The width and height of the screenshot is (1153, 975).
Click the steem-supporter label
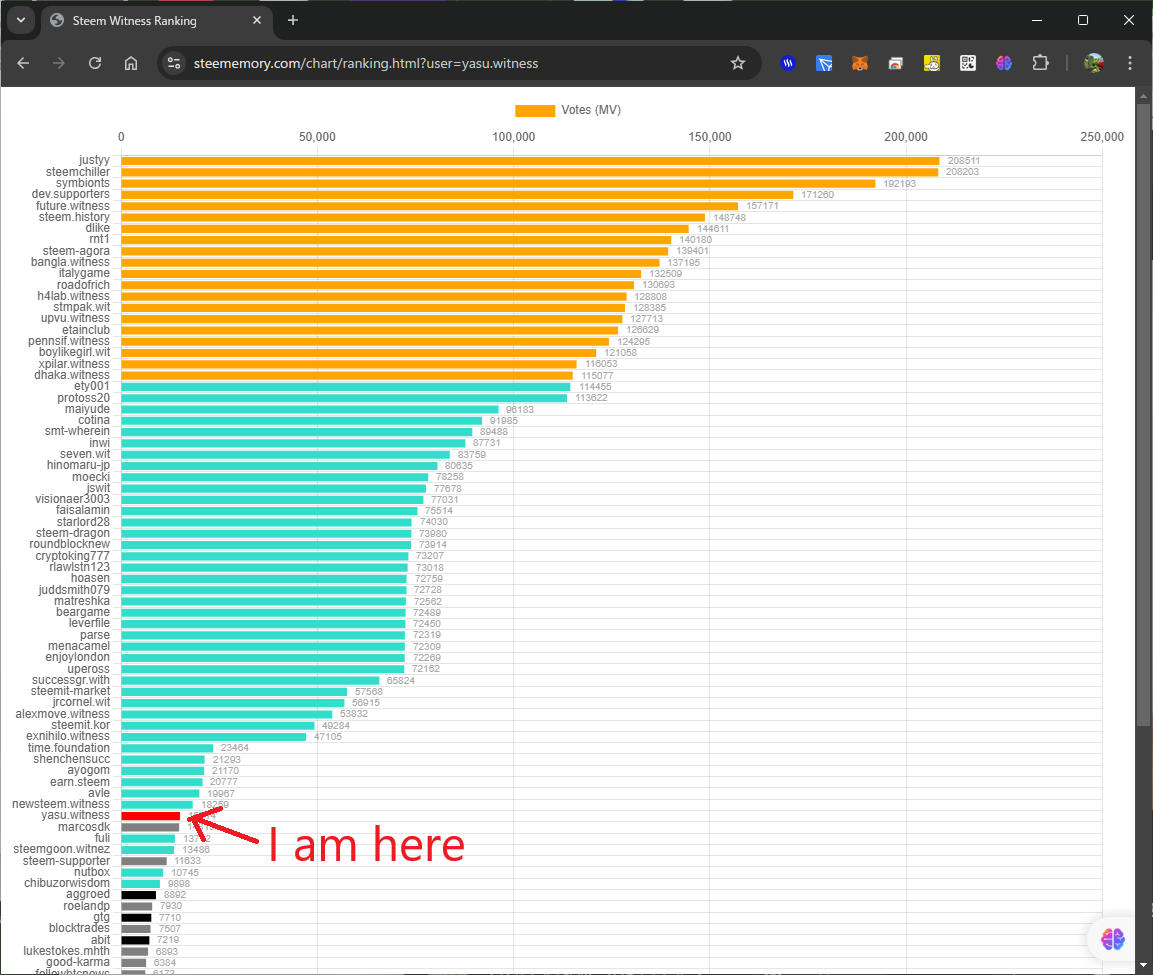[66, 861]
